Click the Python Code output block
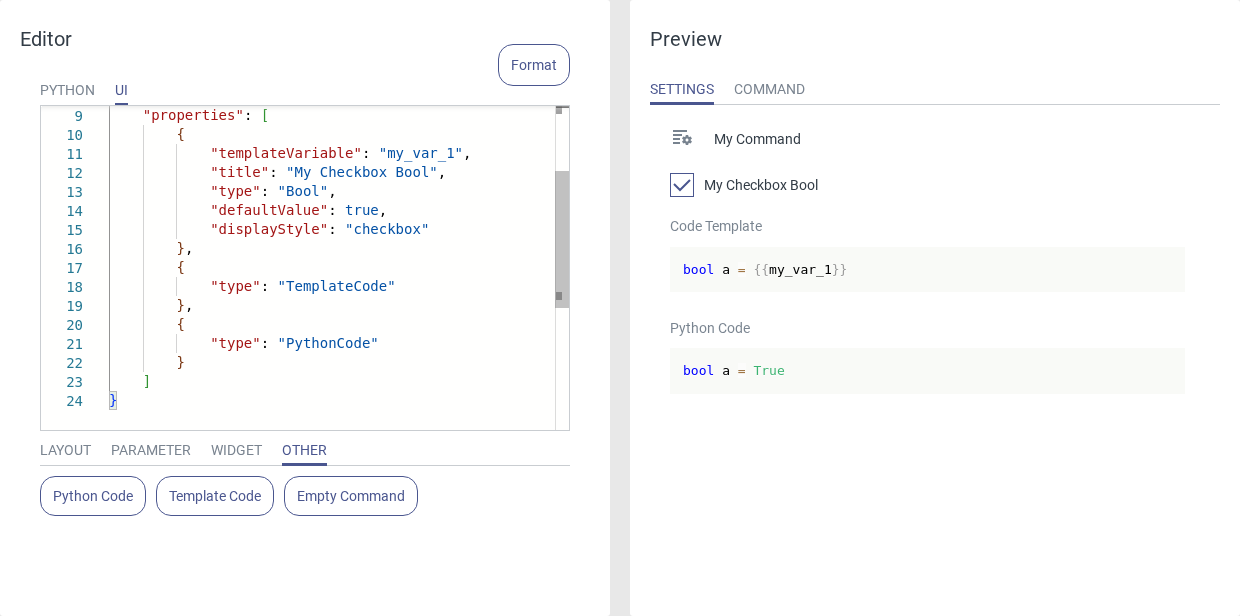Image resolution: width=1240 pixels, height=616 pixels. tap(927, 370)
